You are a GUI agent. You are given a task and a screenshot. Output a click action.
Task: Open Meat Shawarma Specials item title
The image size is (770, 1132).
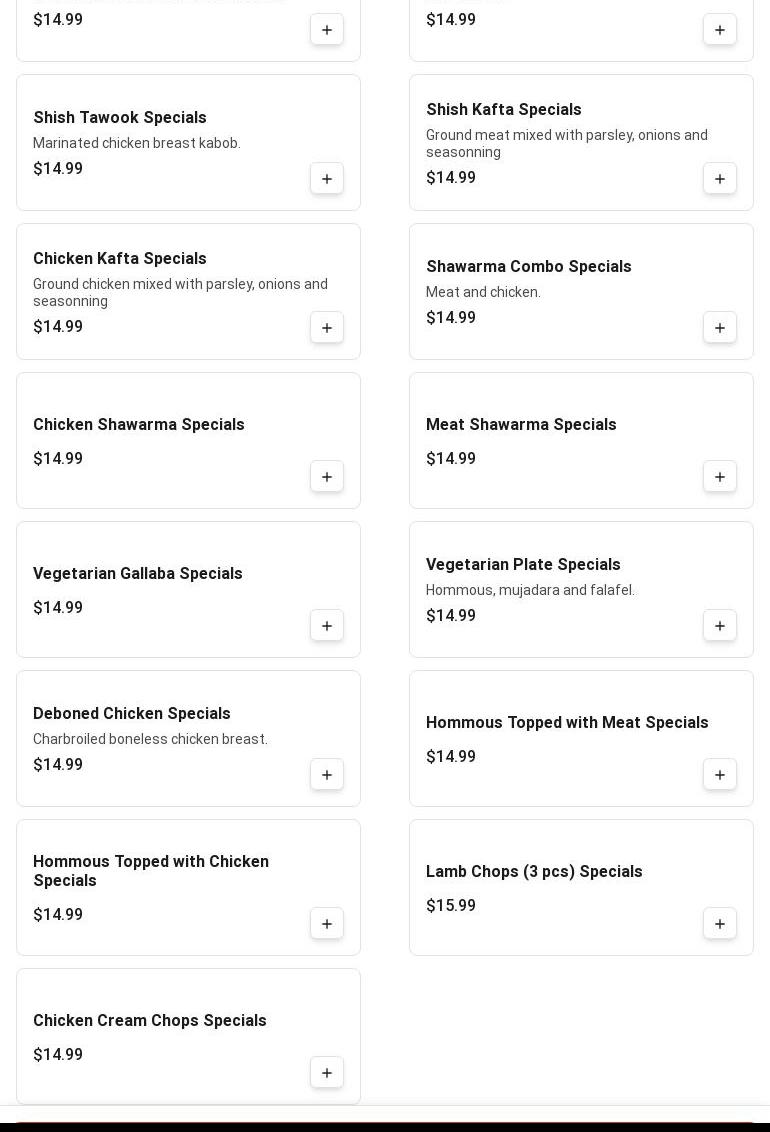tap(521, 425)
